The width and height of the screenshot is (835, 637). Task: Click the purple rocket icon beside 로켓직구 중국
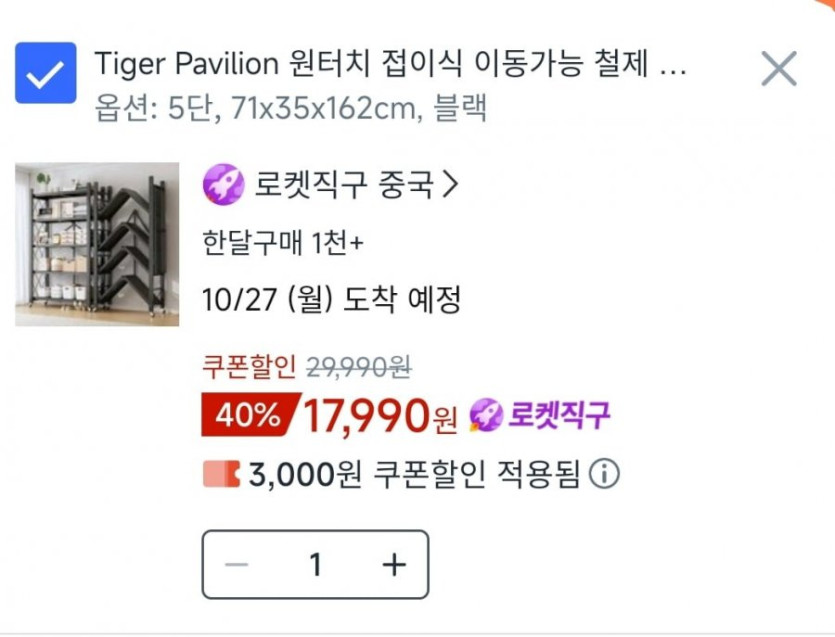click(224, 184)
